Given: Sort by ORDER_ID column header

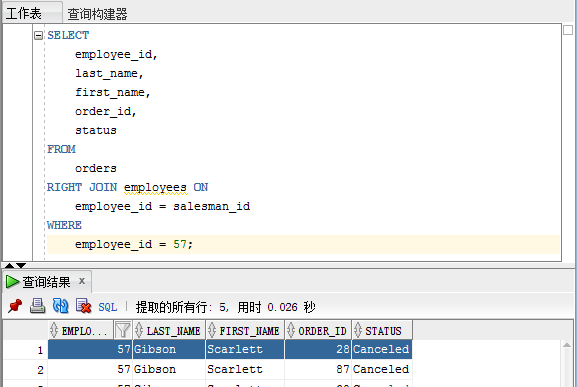Looking at the screenshot, I should click(318, 331).
